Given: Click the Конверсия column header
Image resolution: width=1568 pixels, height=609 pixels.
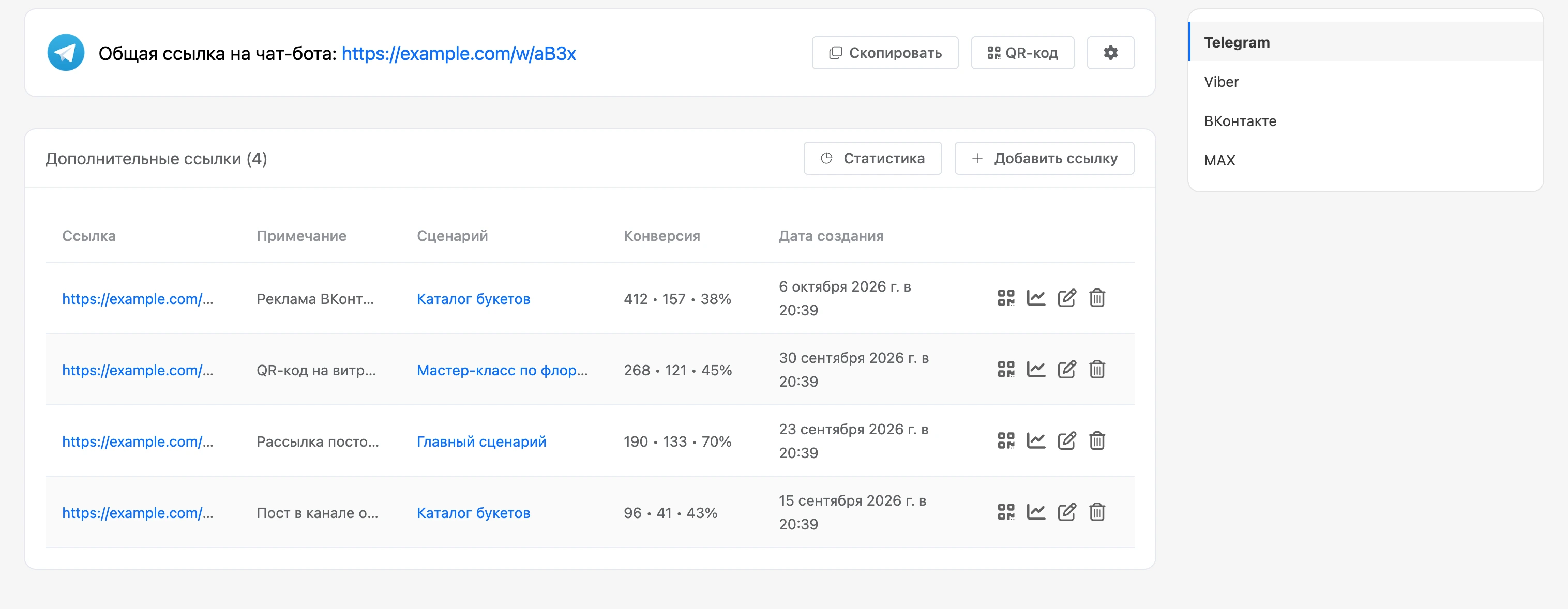Looking at the screenshot, I should click(661, 235).
